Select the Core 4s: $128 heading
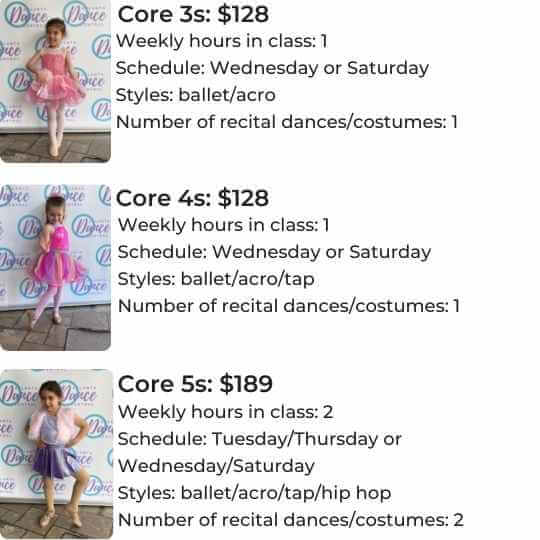 pos(193,198)
